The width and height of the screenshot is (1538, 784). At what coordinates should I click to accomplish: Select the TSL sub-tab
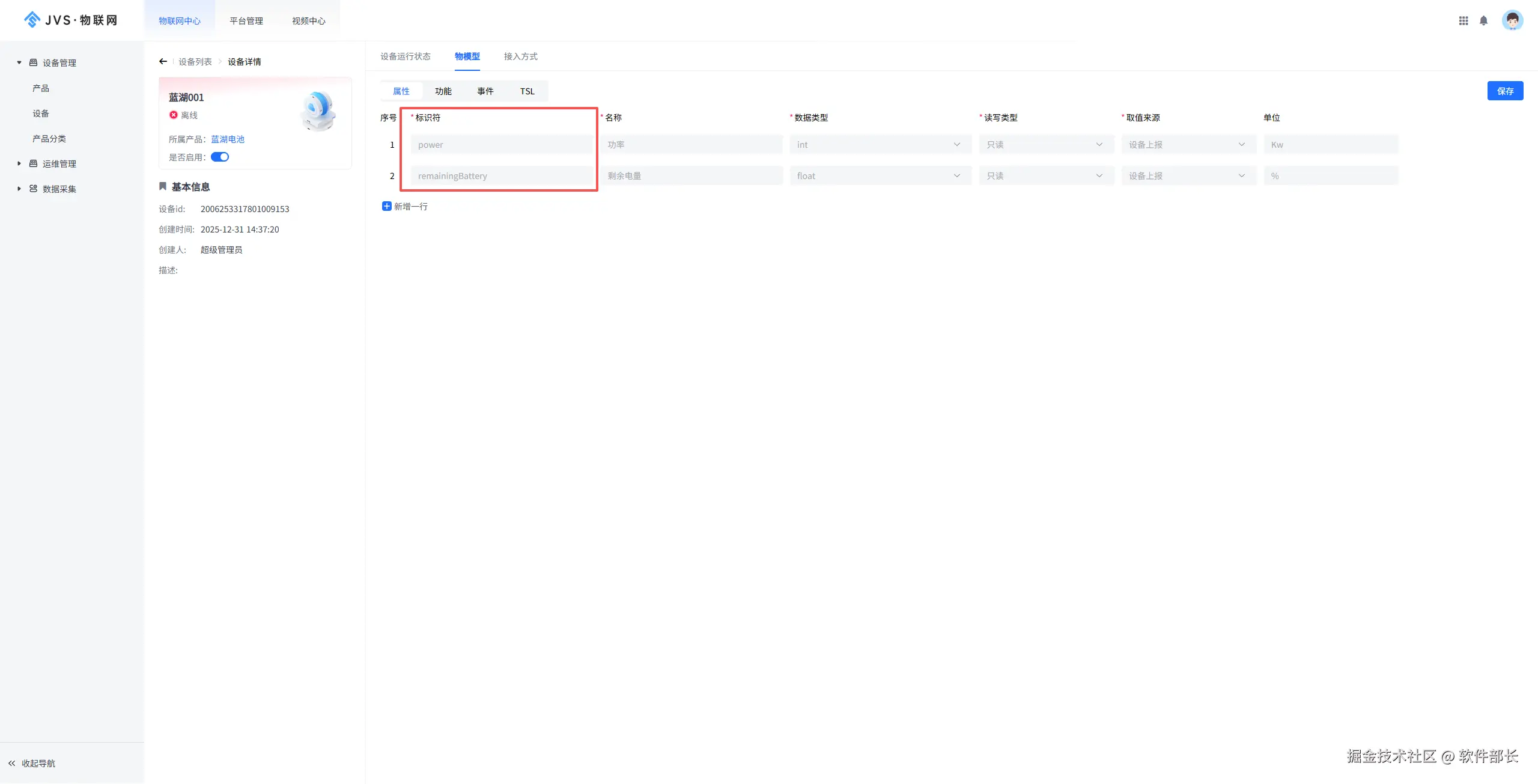click(527, 91)
